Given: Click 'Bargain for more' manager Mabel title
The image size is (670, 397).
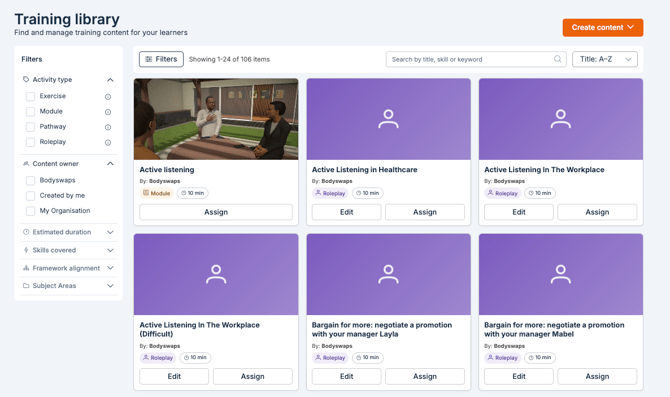Looking at the screenshot, I should [554, 329].
